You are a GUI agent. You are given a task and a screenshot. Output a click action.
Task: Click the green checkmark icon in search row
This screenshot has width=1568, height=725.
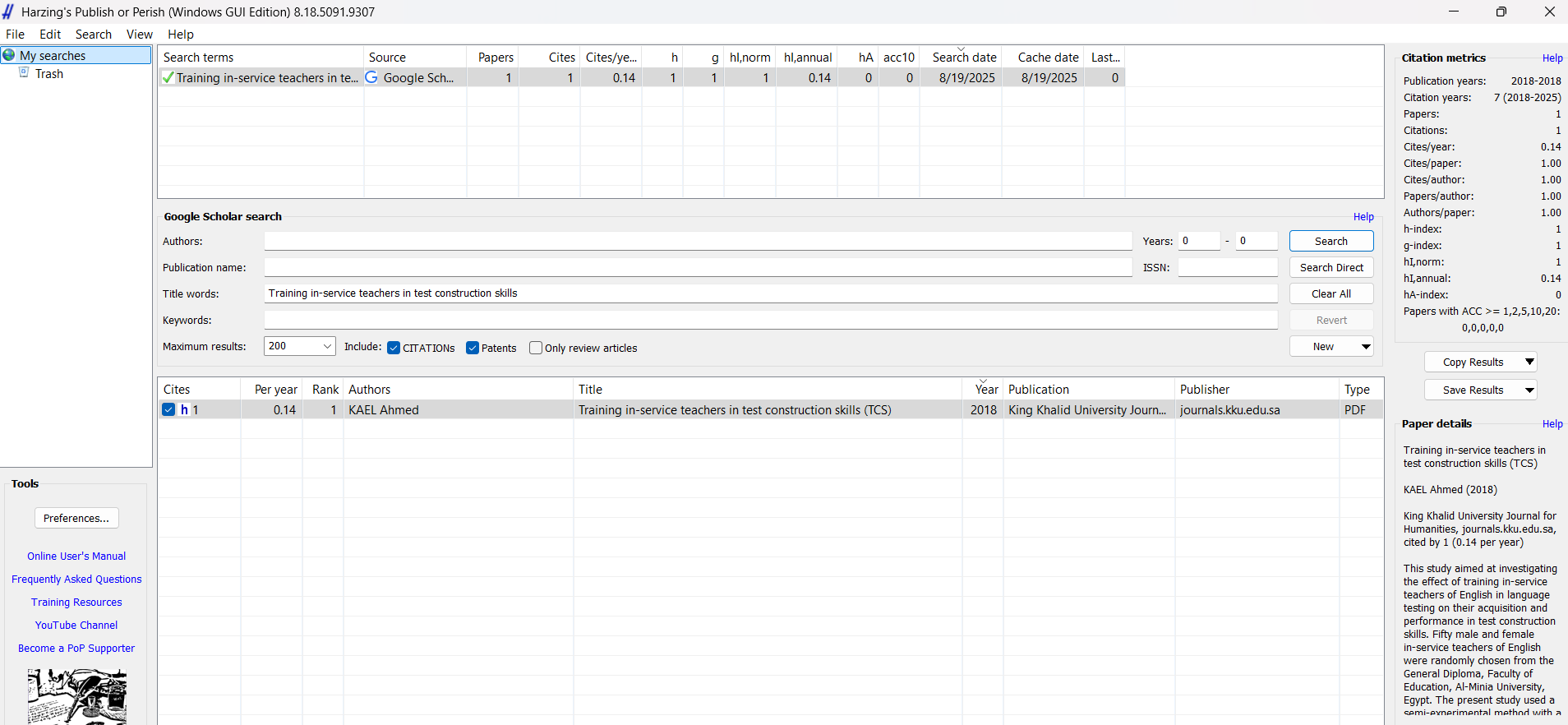coord(168,77)
